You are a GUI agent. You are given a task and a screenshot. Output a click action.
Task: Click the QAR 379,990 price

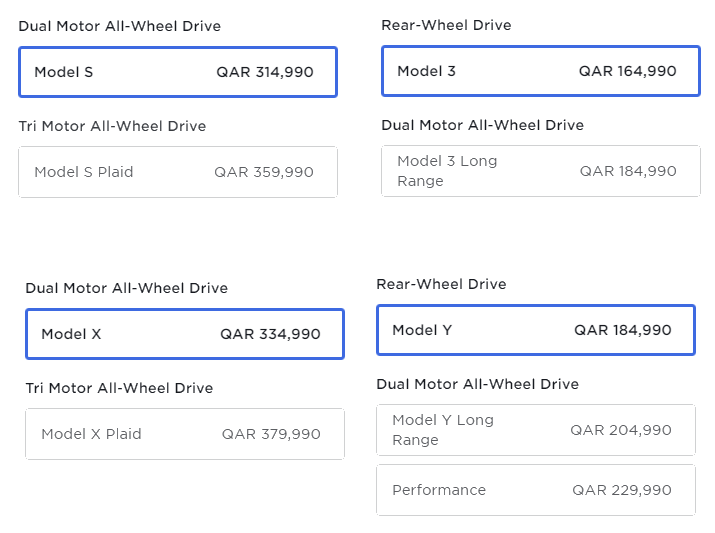pyautogui.click(x=271, y=434)
